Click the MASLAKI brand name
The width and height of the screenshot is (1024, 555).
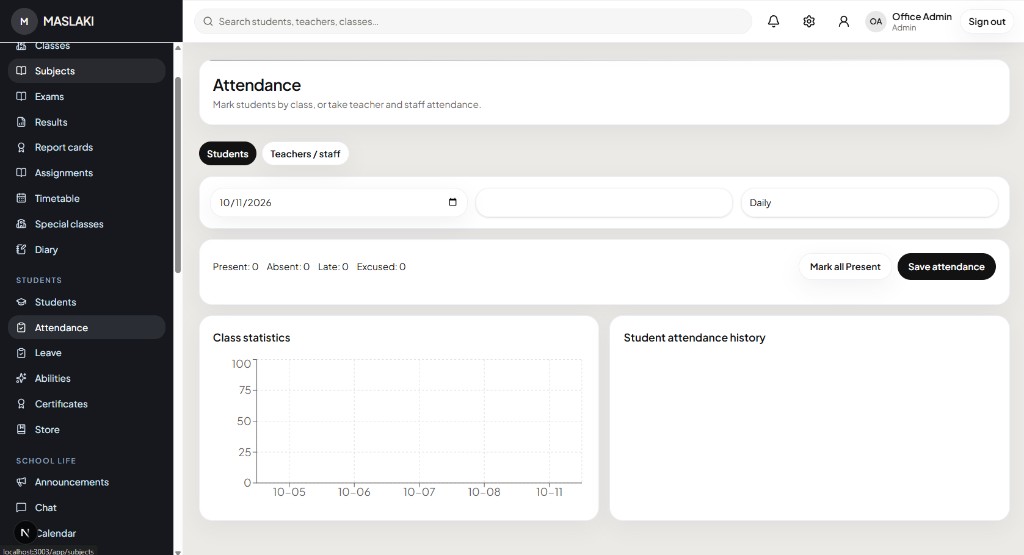coord(69,22)
